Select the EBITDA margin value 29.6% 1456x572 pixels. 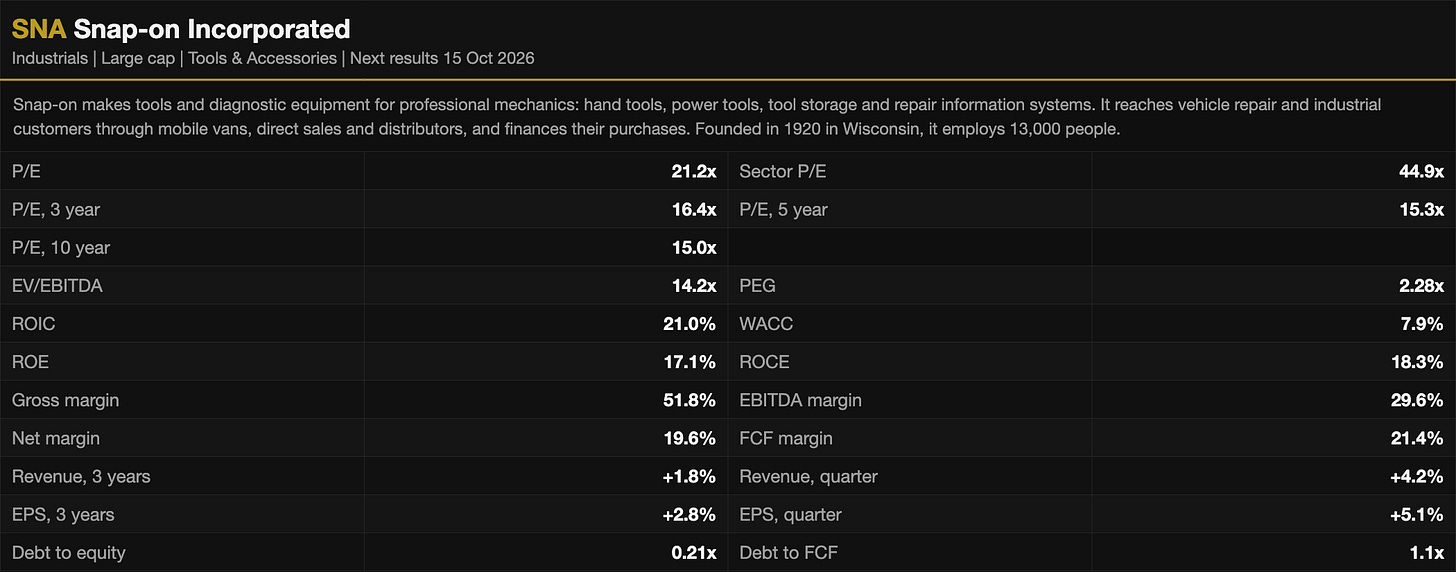[x=1417, y=400]
